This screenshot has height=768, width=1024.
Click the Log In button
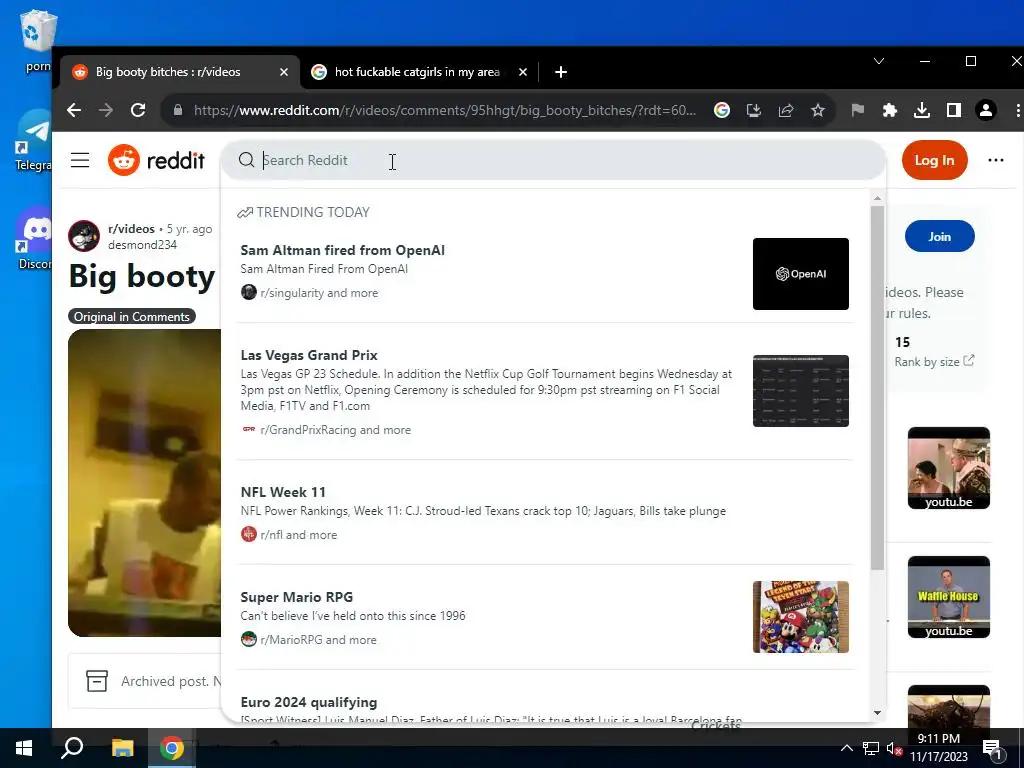[934, 160]
